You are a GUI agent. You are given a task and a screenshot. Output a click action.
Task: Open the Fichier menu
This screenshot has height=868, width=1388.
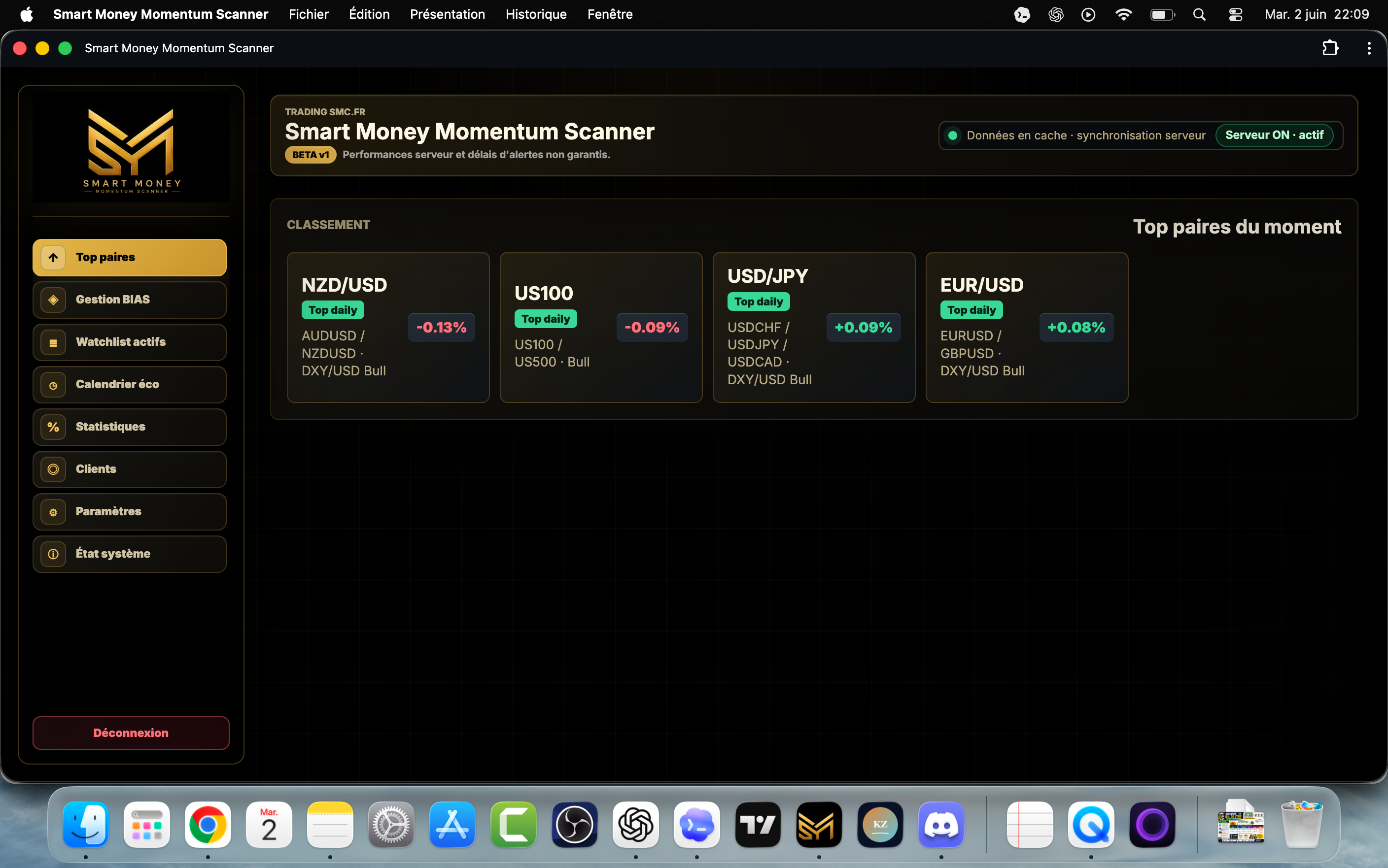coord(309,14)
